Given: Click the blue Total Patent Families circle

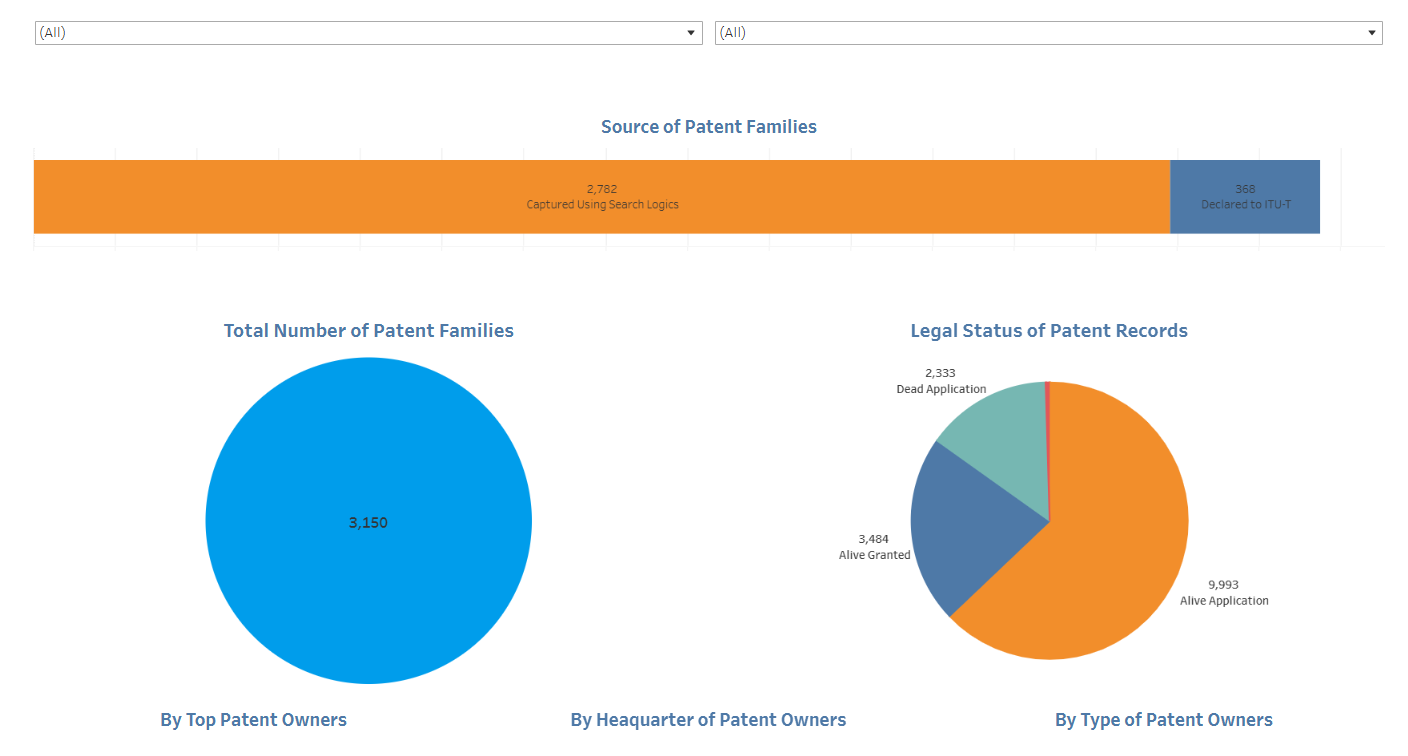Looking at the screenshot, I should point(369,521).
